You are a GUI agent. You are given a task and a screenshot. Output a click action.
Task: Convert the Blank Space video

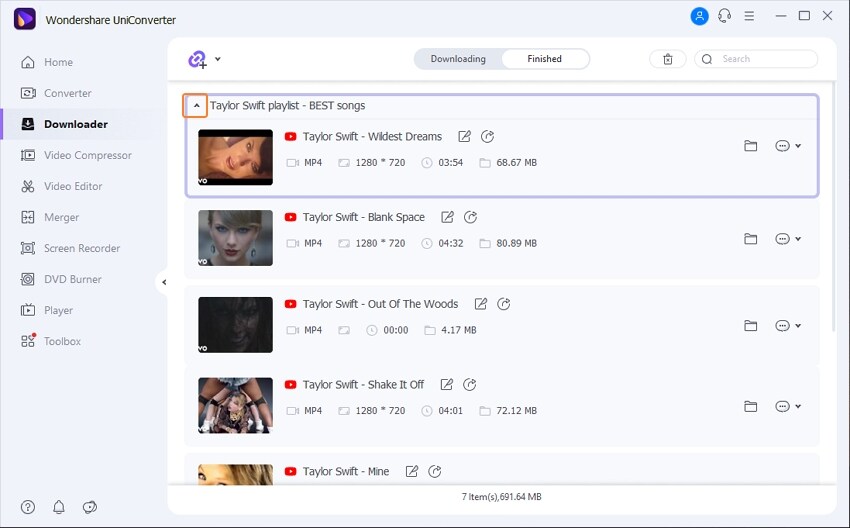pyautogui.click(x=470, y=217)
